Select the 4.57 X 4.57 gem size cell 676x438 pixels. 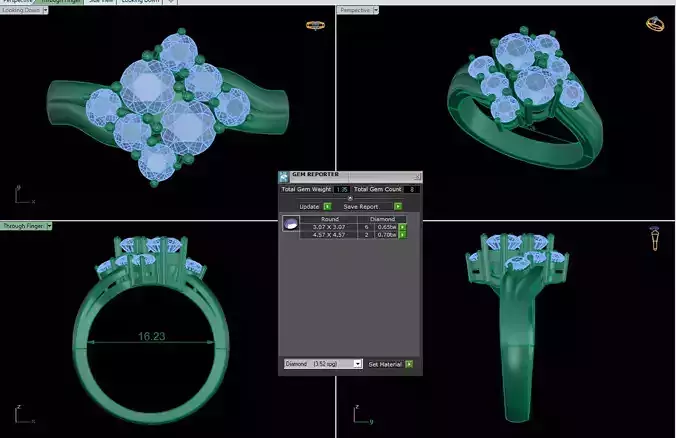[x=329, y=235]
